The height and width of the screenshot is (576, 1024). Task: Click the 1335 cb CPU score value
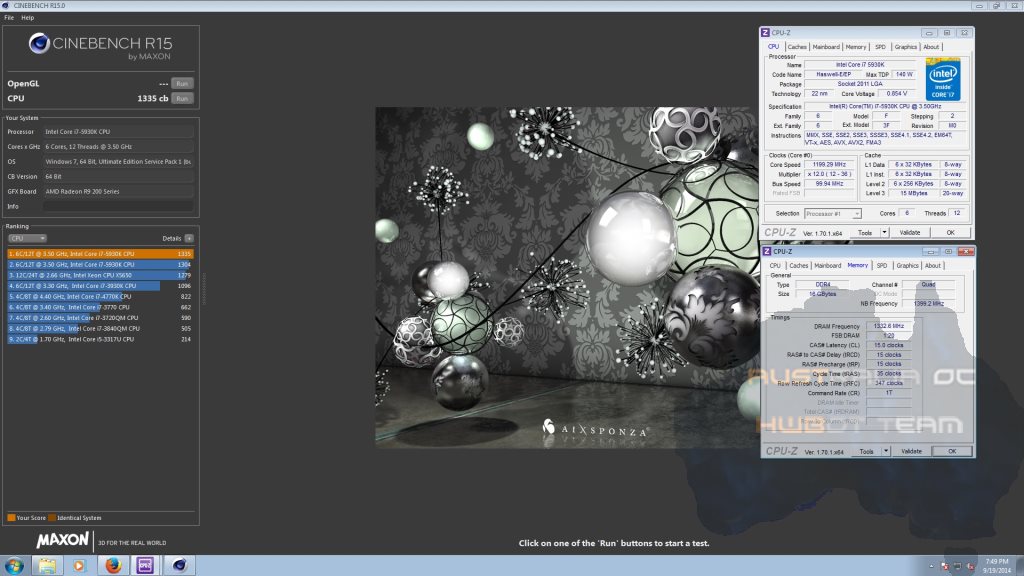point(153,99)
